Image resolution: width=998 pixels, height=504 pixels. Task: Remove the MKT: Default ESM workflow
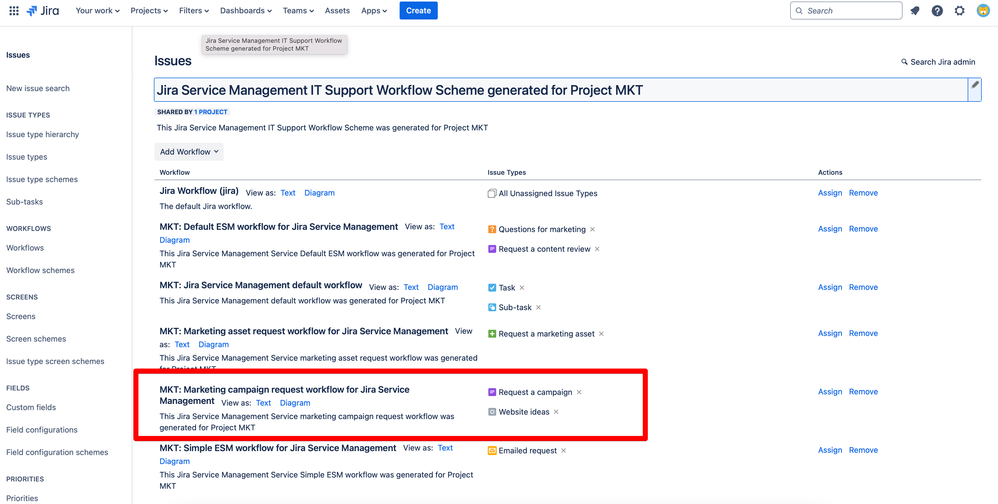pyautogui.click(x=863, y=228)
